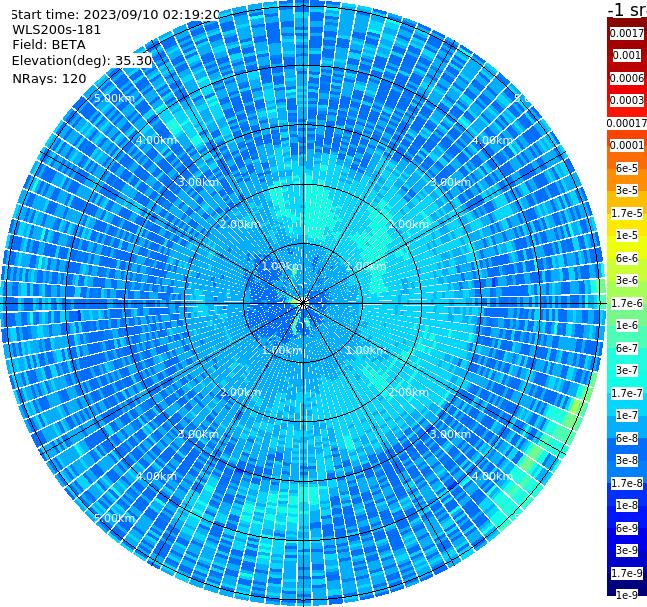
Task: Select the 3e-7 colorbar value
Action: coord(627,370)
